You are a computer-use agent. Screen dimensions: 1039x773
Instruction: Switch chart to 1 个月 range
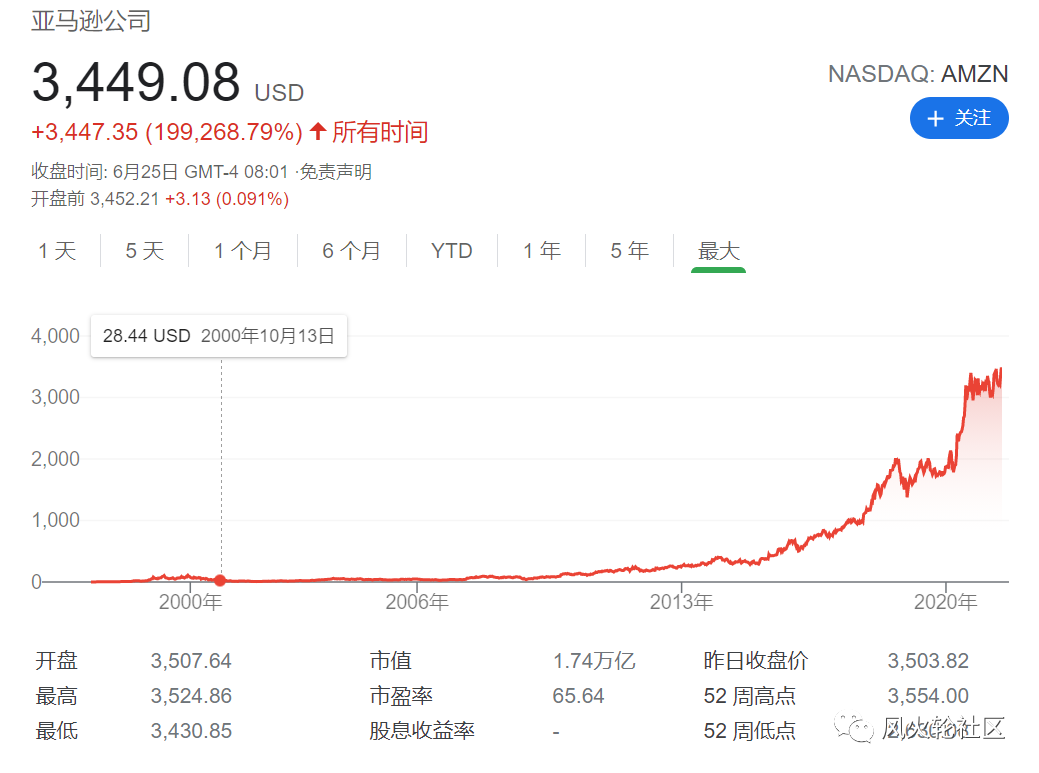(243, 251)
